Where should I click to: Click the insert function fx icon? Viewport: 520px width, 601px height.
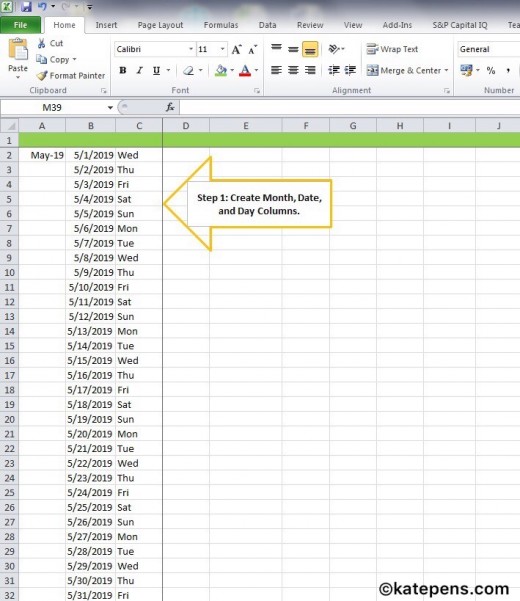click(x=170, y=107)
